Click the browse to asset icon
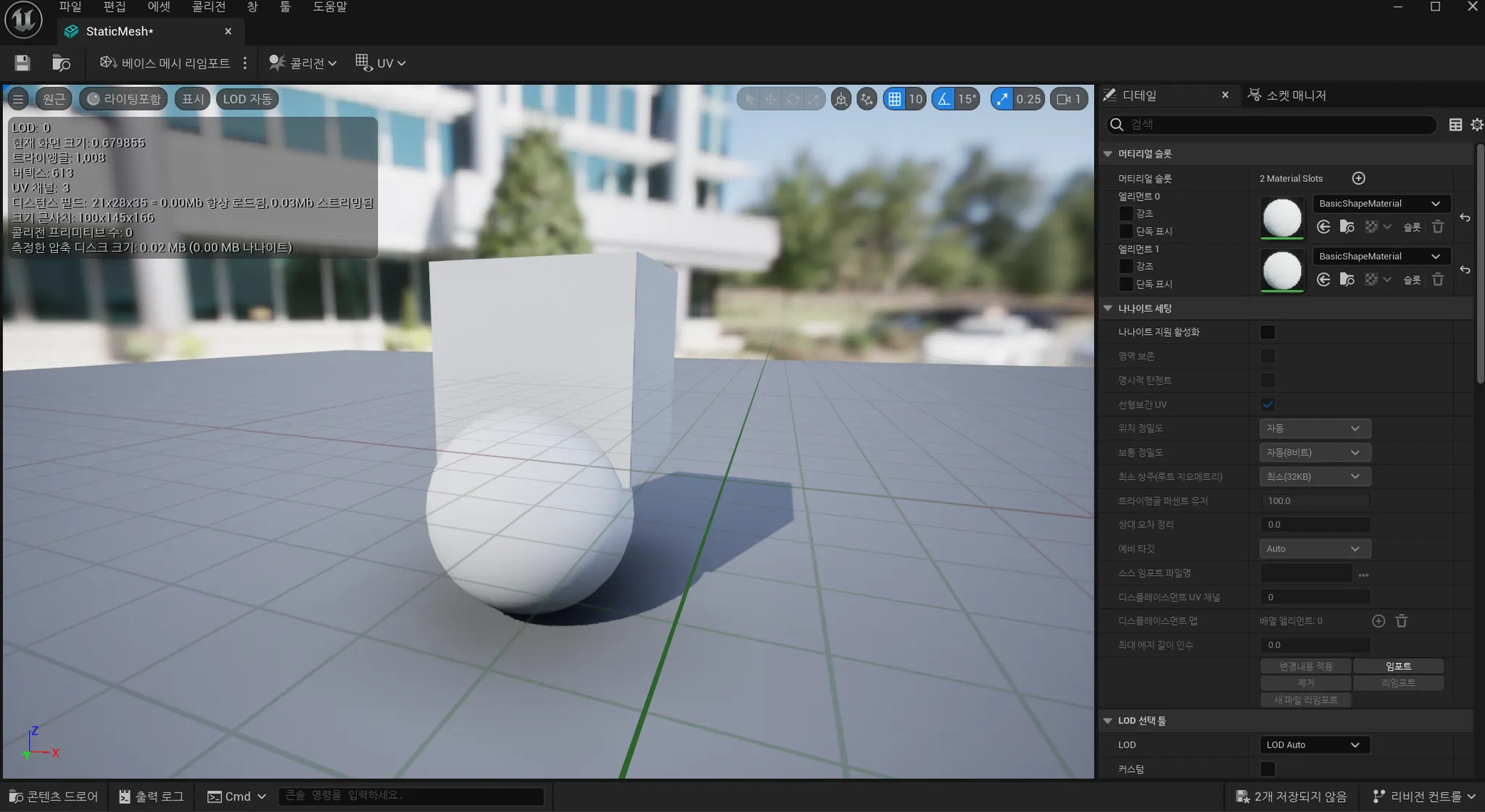The width and height of the screenshot is (1485, 812). point(62,63)
